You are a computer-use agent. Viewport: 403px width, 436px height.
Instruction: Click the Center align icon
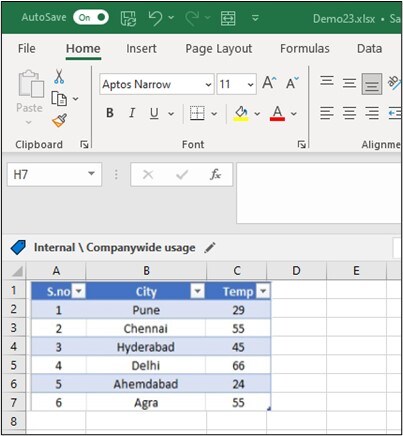tap(349, 113)
